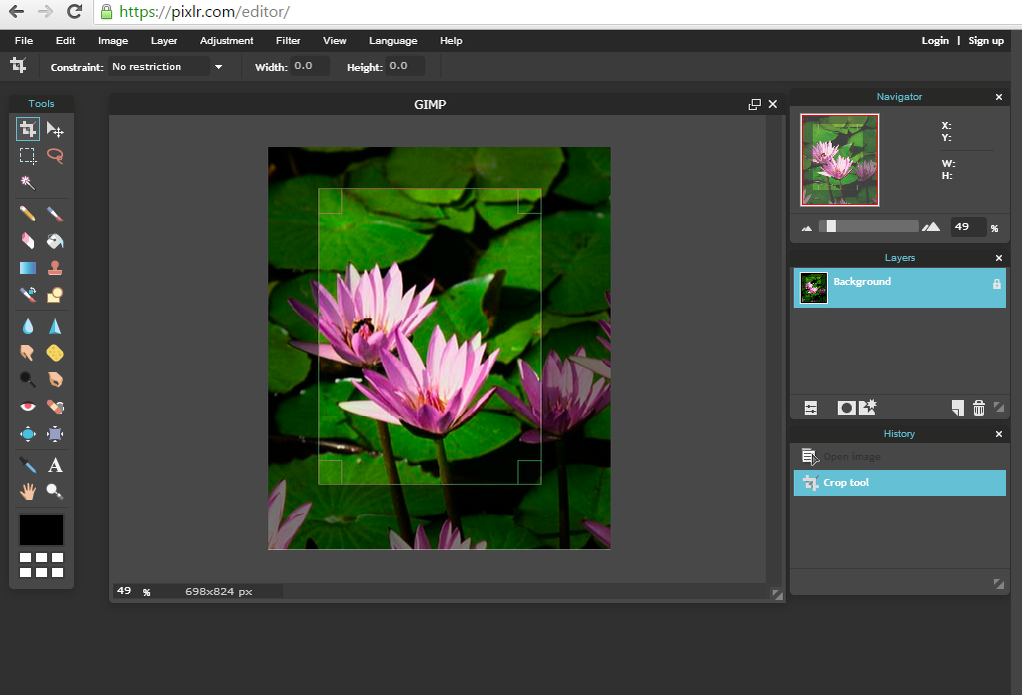Activate the Hand pan tool
This screenshot has width=1022, height=695.
[x=27, y=492]
